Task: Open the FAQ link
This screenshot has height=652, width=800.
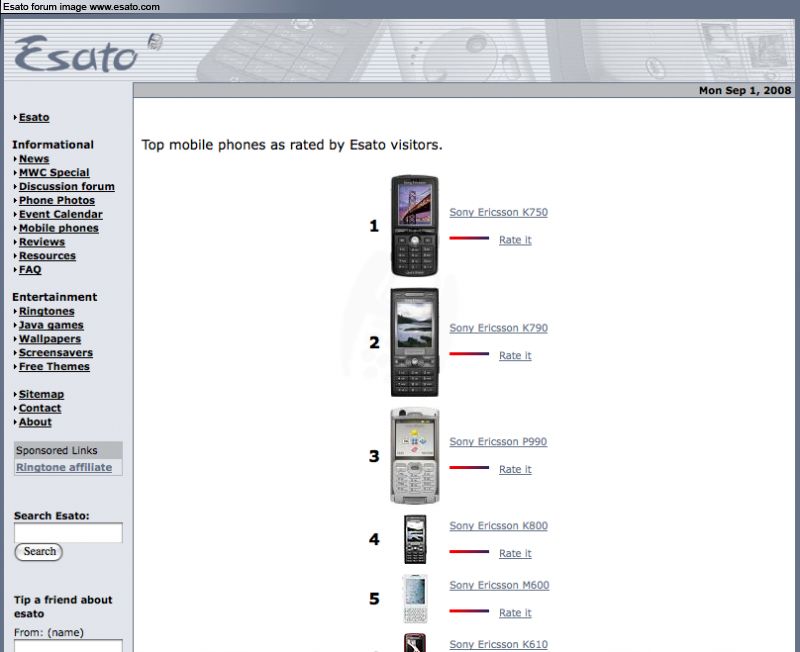Action: point(30,269)
